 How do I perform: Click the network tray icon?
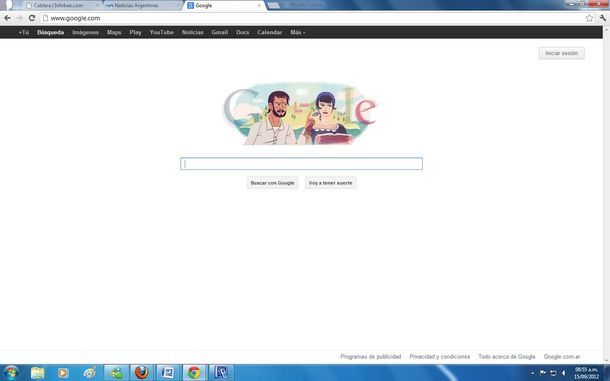pos(553,373)
